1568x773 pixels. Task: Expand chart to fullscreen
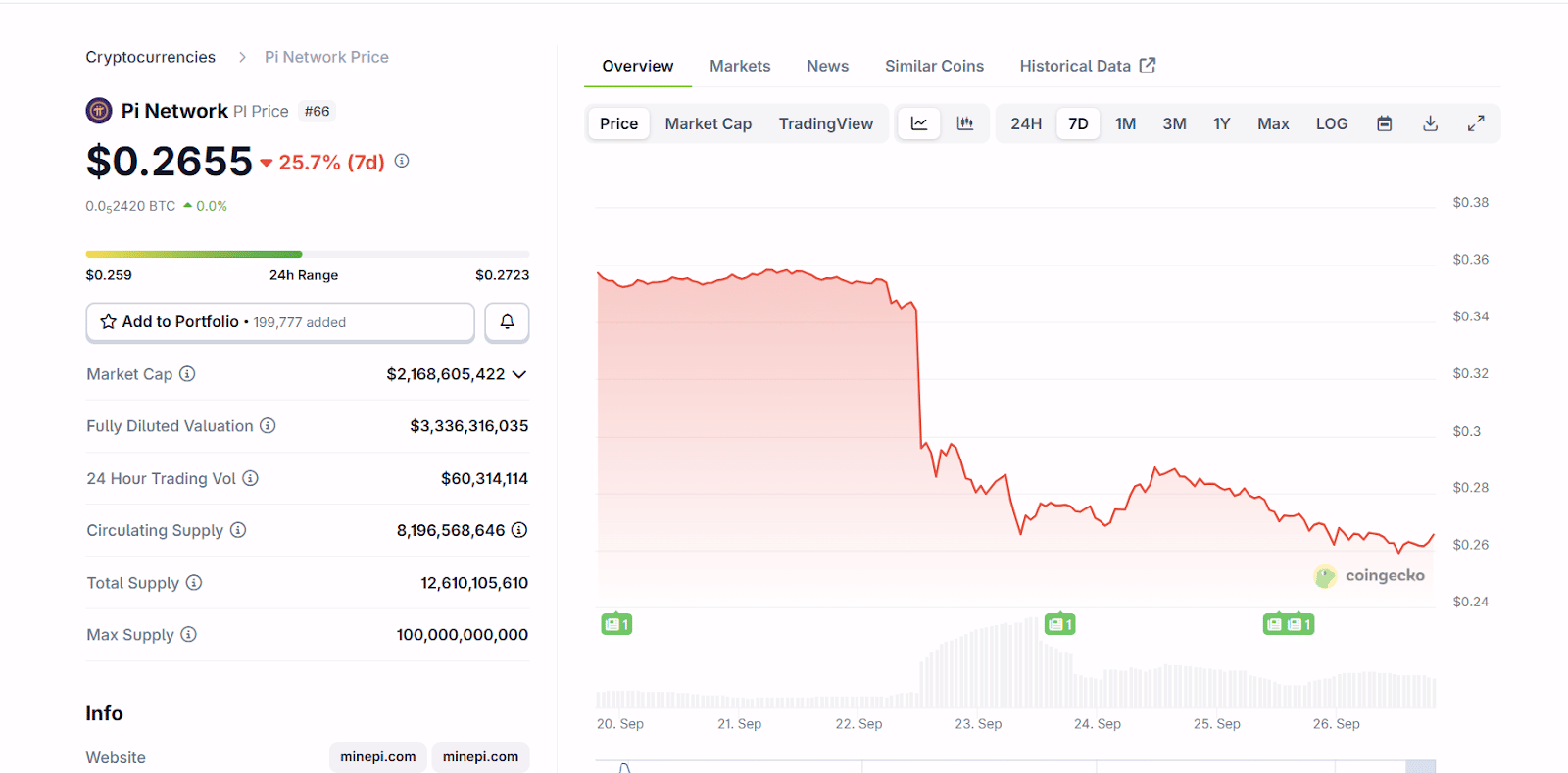coord(1476,123)
